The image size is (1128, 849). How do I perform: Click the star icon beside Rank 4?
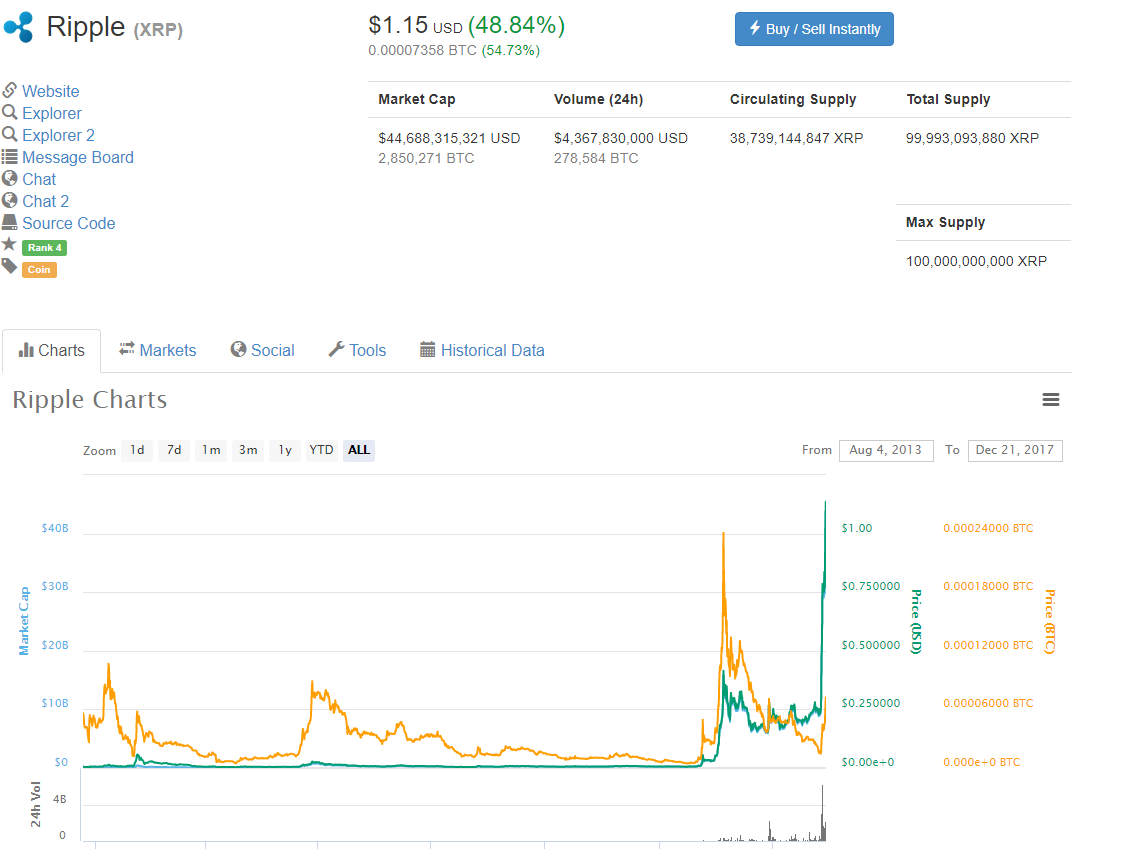click(9, 245)
